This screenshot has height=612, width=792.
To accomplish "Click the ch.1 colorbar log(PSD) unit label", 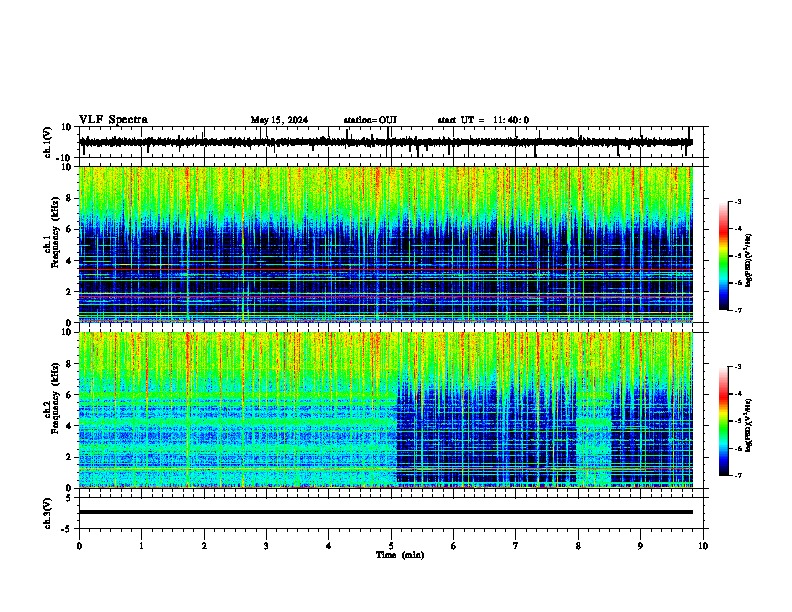I will (749, 260).
